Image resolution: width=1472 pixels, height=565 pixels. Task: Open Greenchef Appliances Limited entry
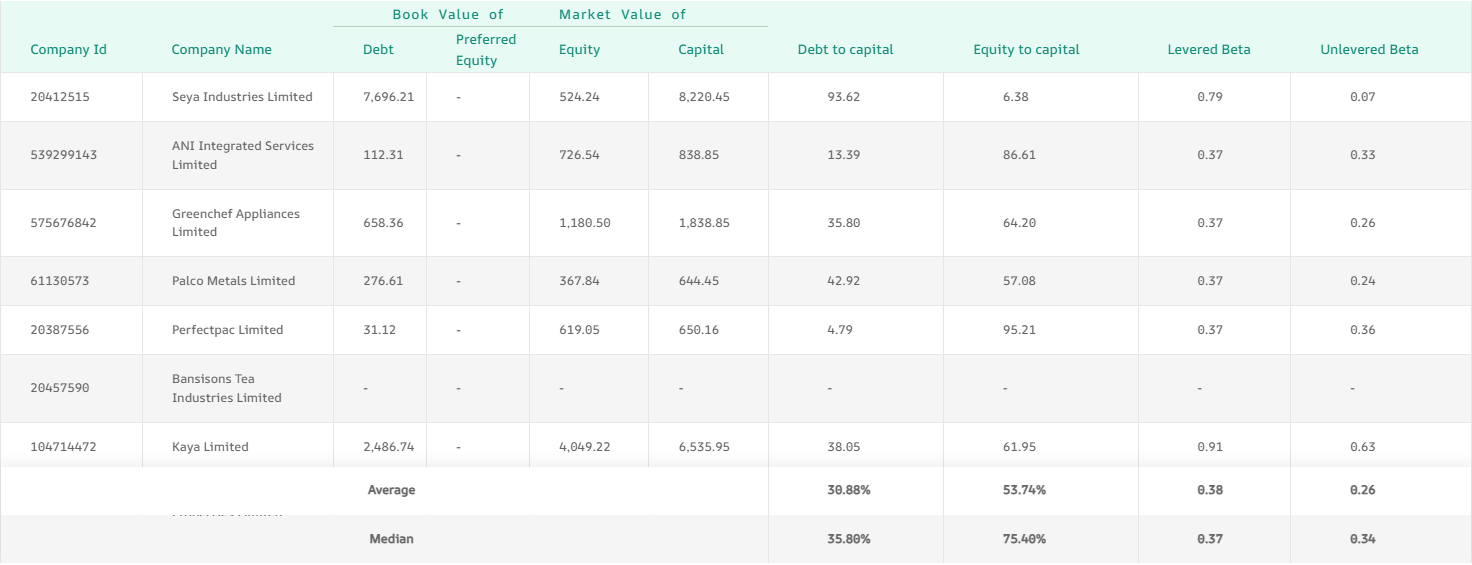(235, 223)
